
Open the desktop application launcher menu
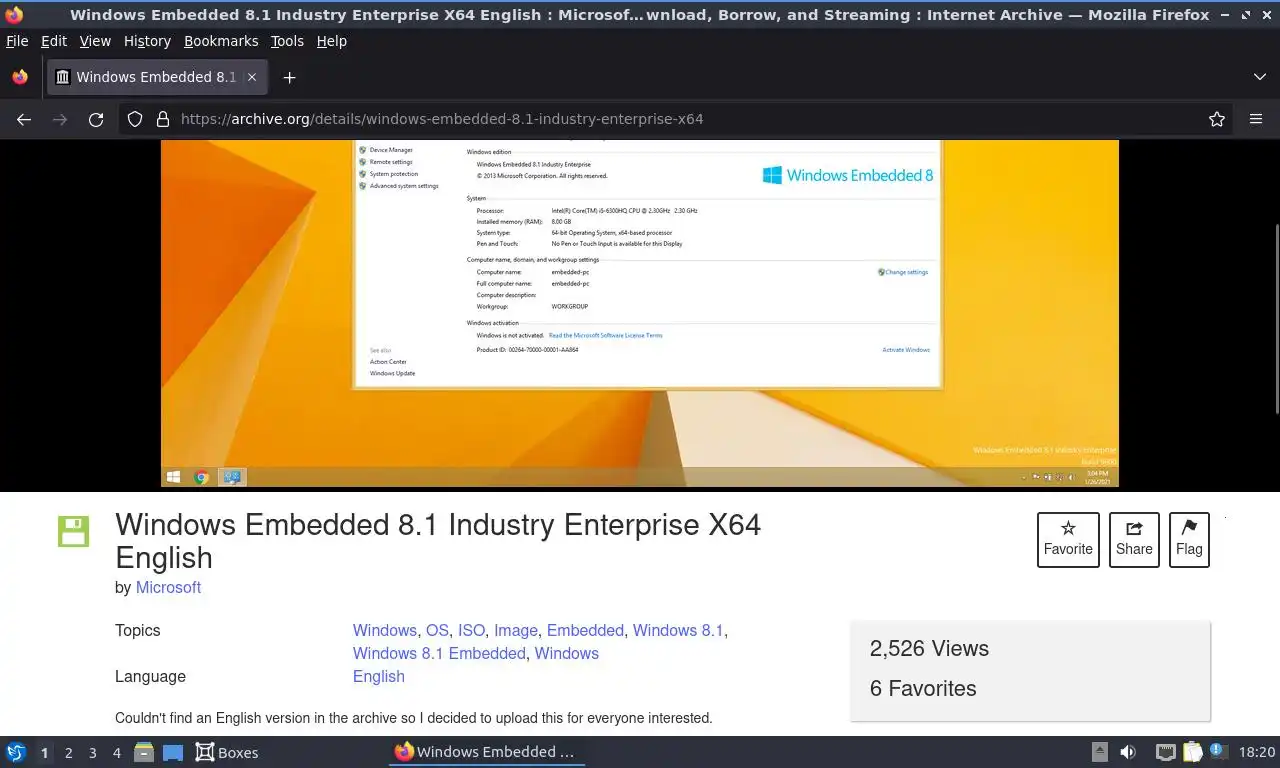[x=16, y=752]
